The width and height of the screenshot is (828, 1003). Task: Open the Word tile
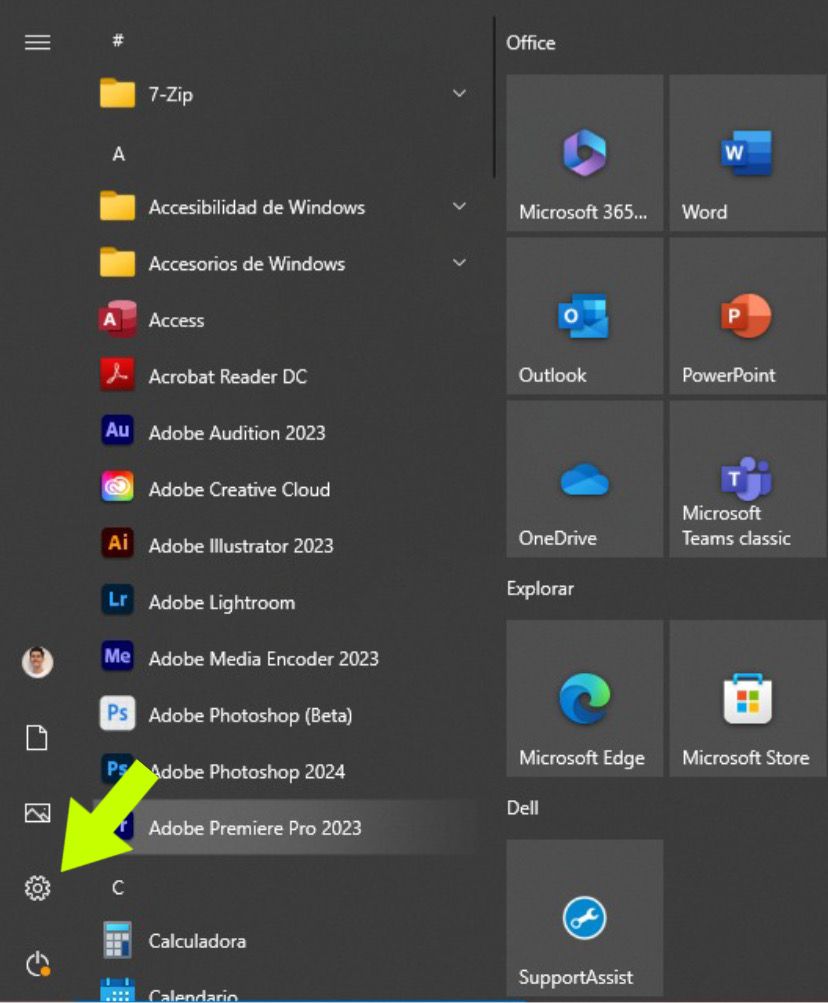pyautogui.click(x=748, y=153)
